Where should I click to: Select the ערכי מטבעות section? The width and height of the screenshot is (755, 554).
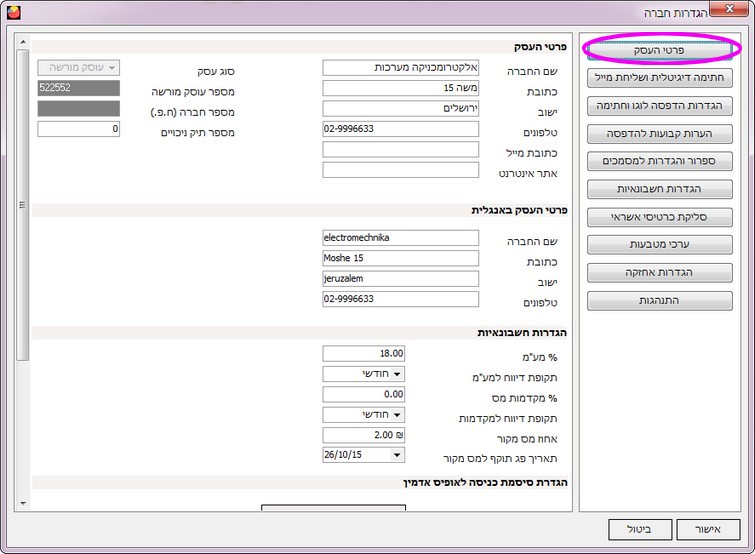tap(659, 244)
